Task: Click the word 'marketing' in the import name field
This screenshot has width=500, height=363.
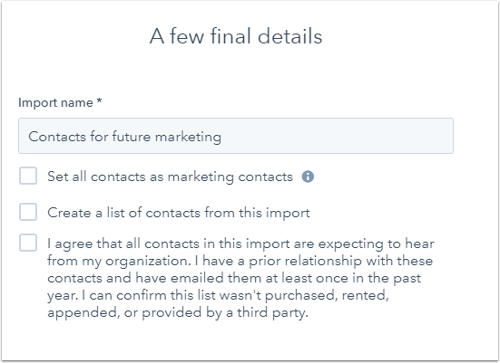Action: pyautogui.click(x=188, y=137)
